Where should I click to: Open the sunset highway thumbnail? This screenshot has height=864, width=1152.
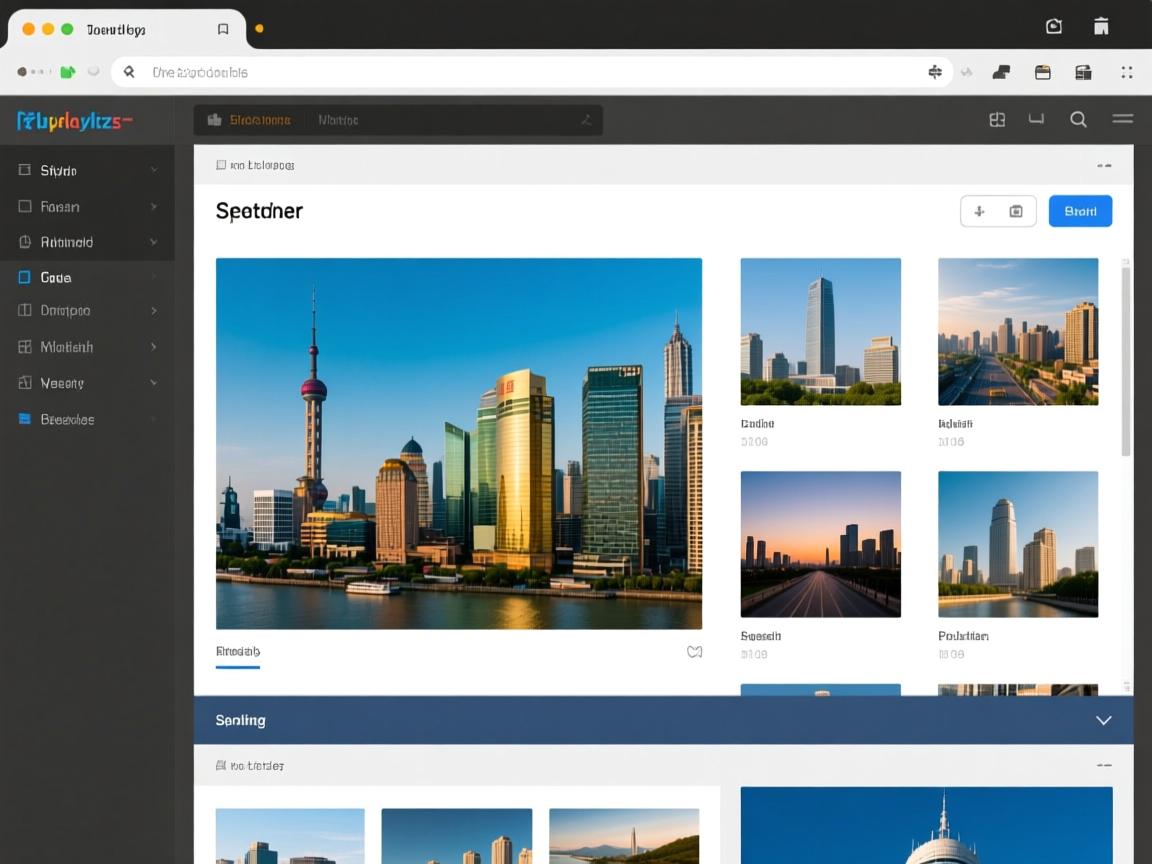(x=820, y=544)
